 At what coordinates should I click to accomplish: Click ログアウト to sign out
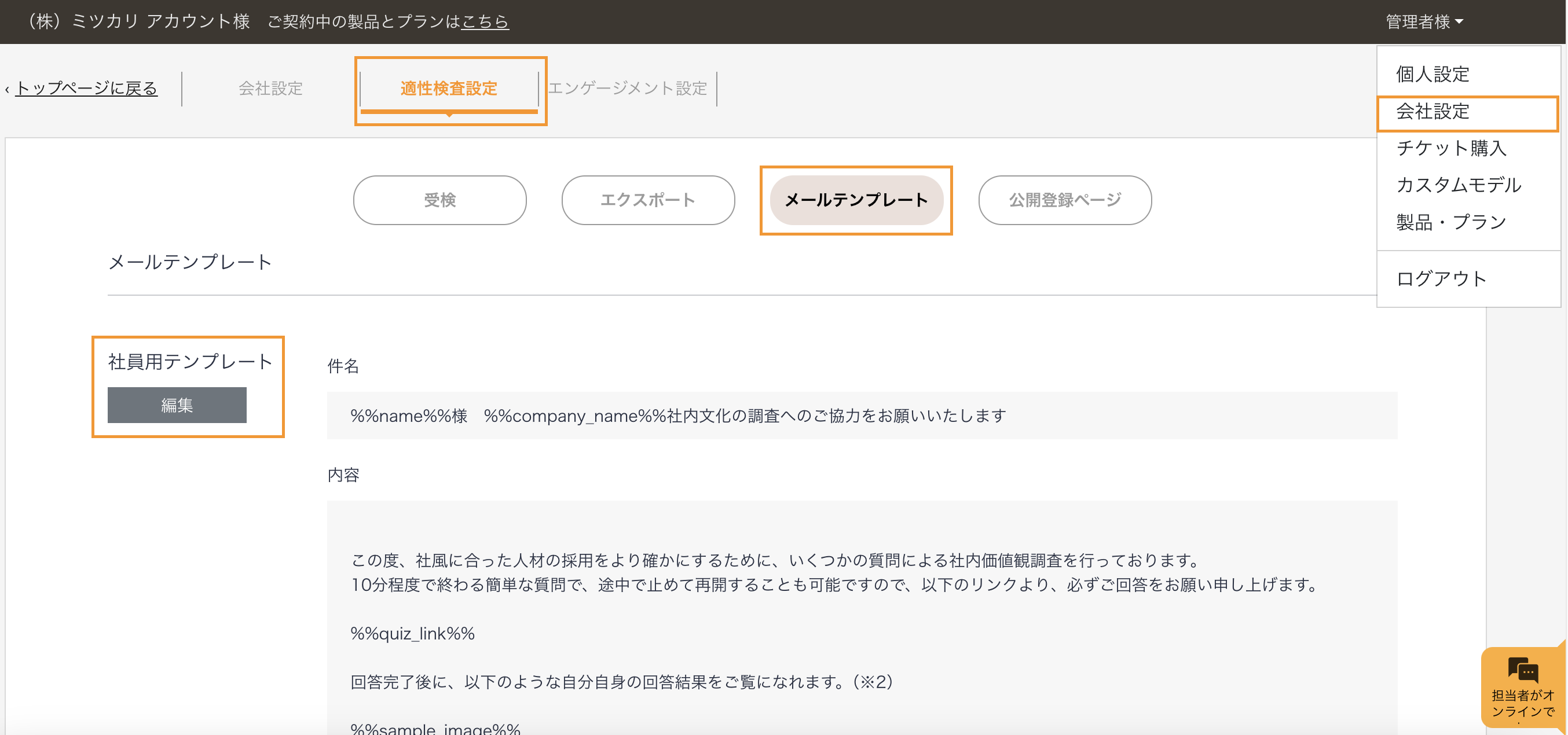pyautogui.click(x=1441, y=279)
